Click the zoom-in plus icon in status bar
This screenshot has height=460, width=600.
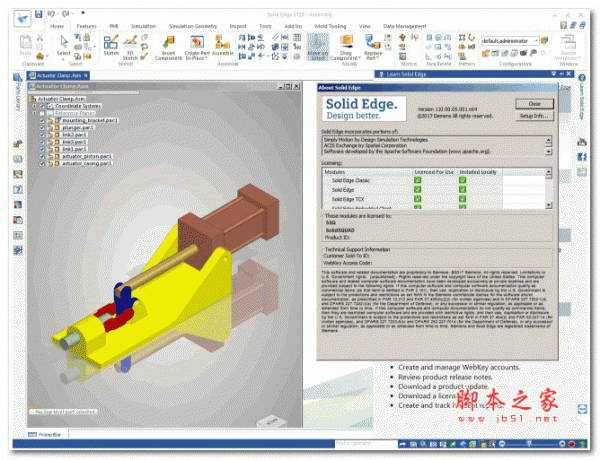coord(562,444)
